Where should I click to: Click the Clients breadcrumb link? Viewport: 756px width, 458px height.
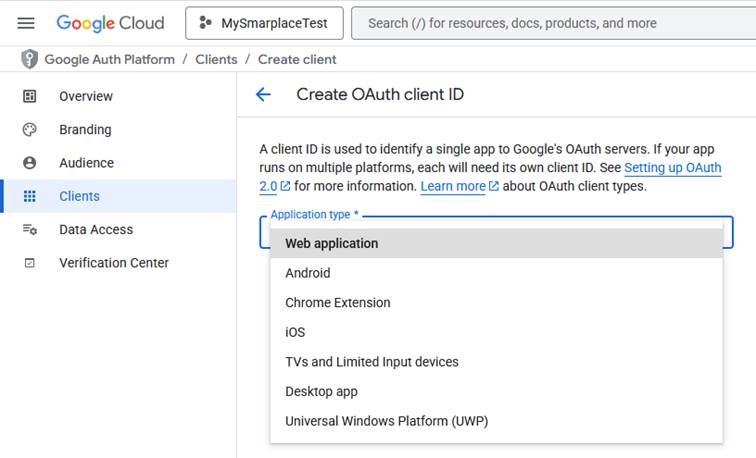216,59
